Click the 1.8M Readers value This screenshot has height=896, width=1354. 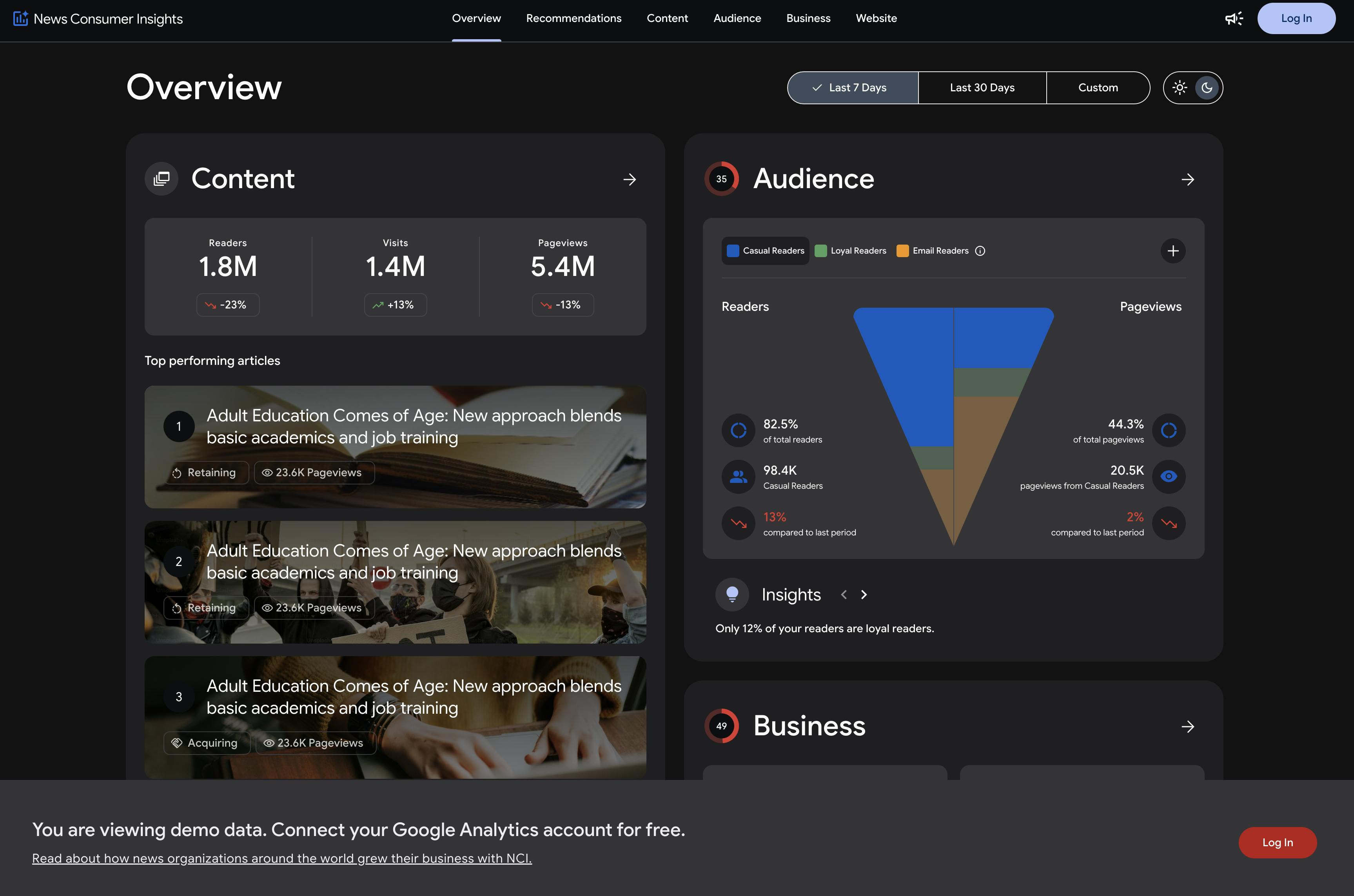[x=227, y=267]
